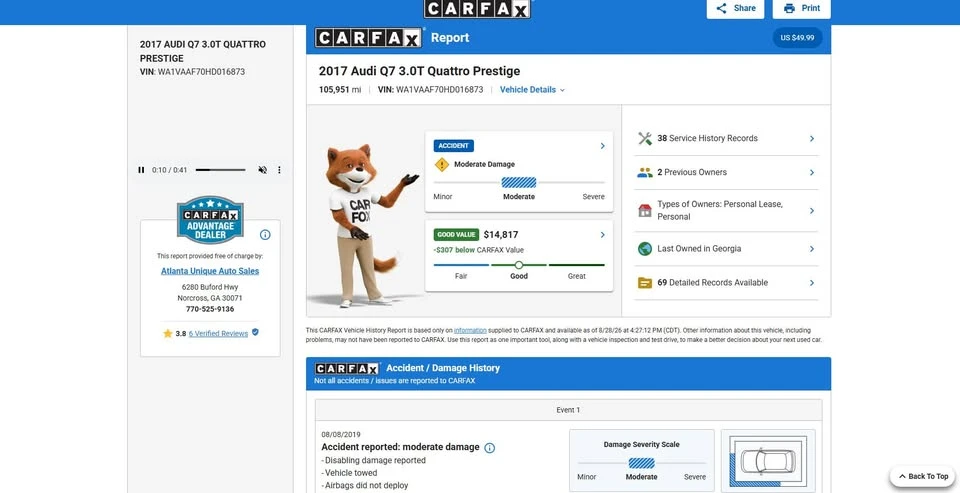Click the detailed records folder icon
Viewport: 960px width, 493px height.
point(645,283)
